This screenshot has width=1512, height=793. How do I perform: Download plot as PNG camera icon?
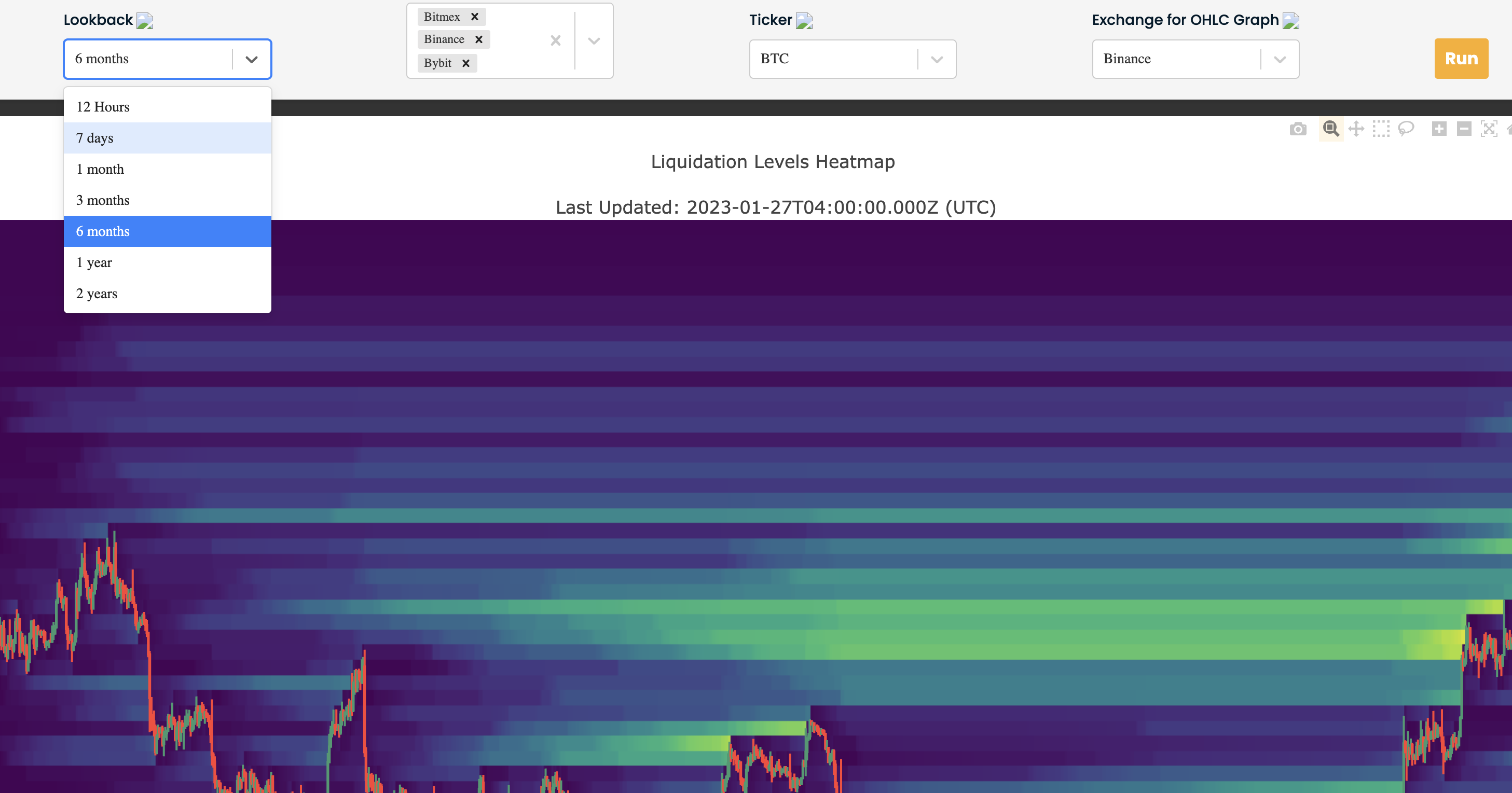pos(1298,129)
